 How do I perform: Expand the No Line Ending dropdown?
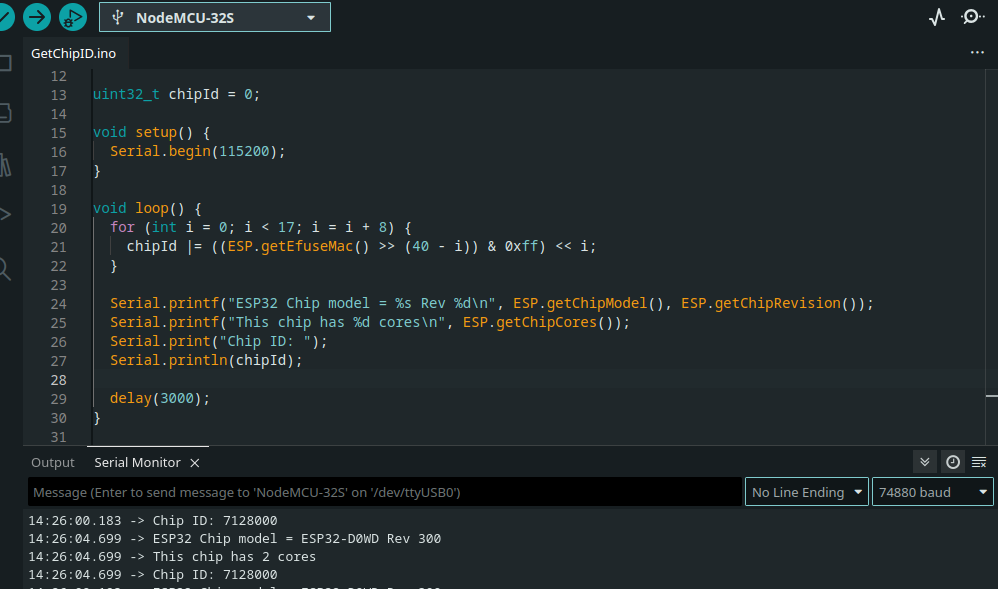[807, 492]
